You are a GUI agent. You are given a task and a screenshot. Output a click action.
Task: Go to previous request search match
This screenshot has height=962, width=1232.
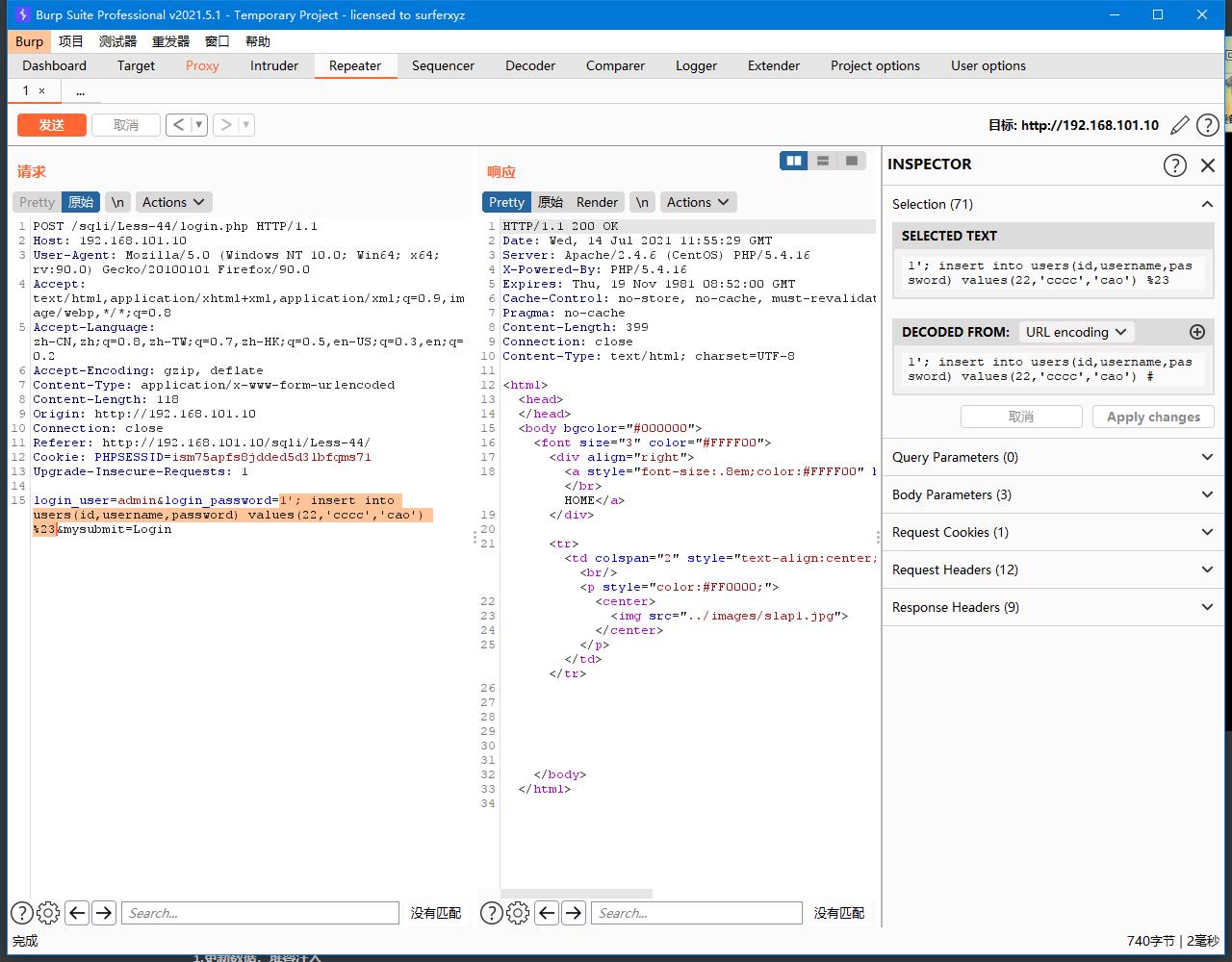coord(77,913)
